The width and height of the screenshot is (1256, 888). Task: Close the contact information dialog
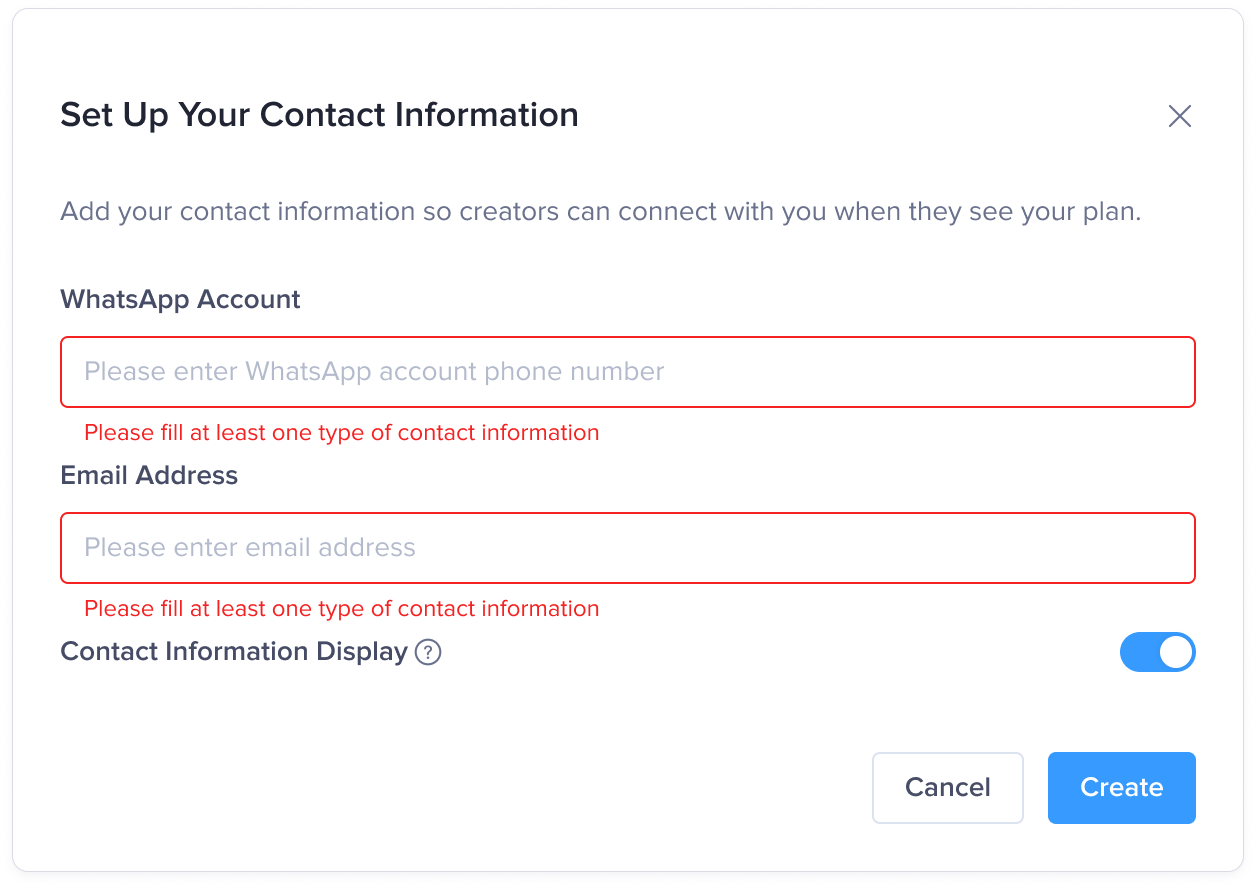coord(1180,116)
